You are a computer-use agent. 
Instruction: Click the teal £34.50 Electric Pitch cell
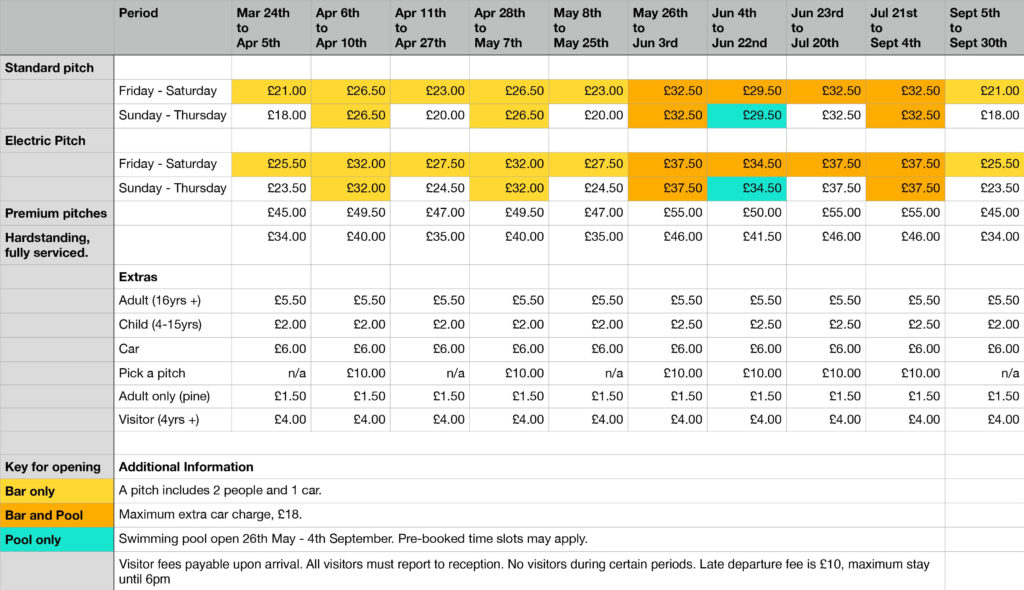click(x=747, y=188)
